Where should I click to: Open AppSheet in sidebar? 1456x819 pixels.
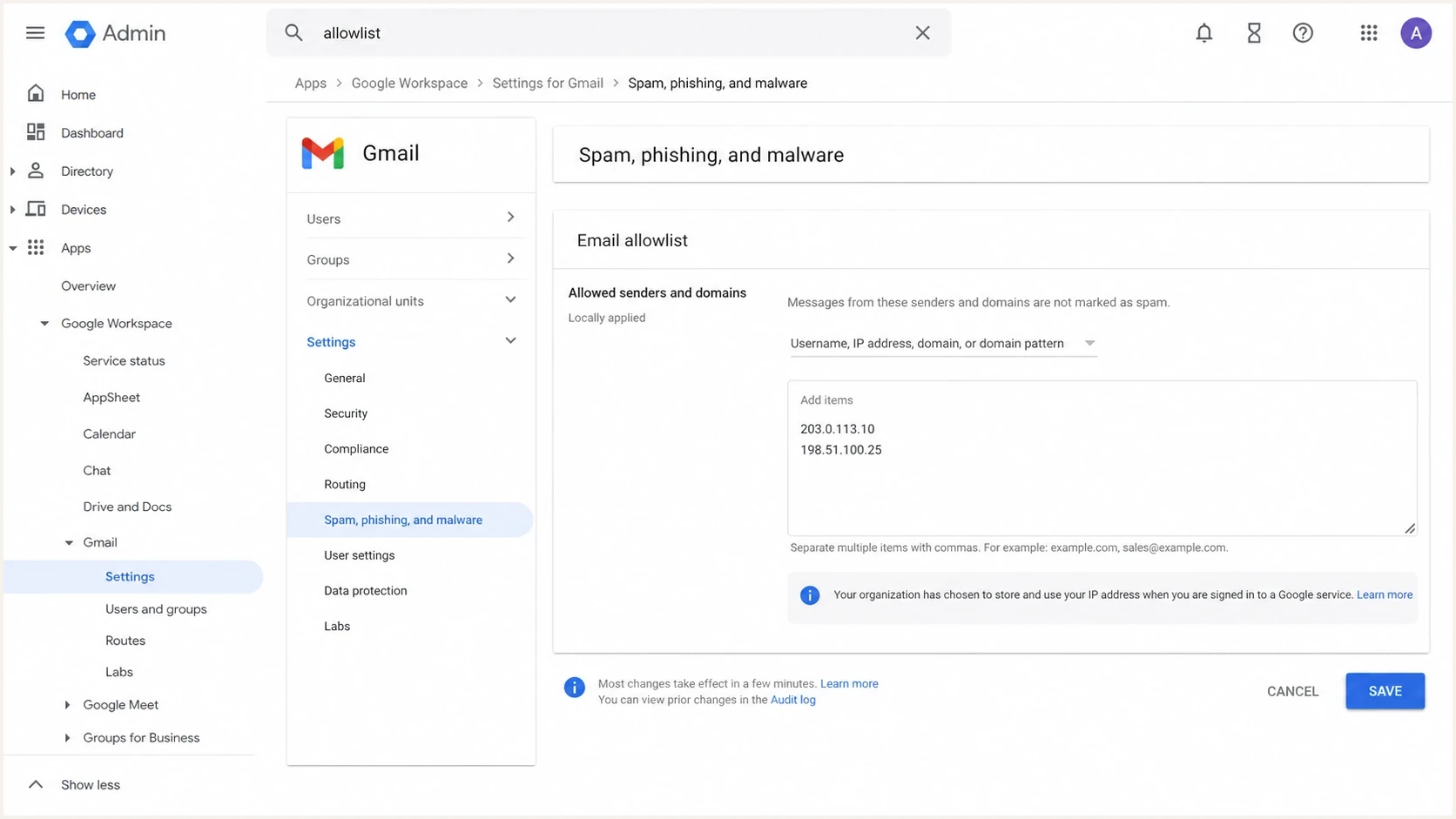coord(111,397)
